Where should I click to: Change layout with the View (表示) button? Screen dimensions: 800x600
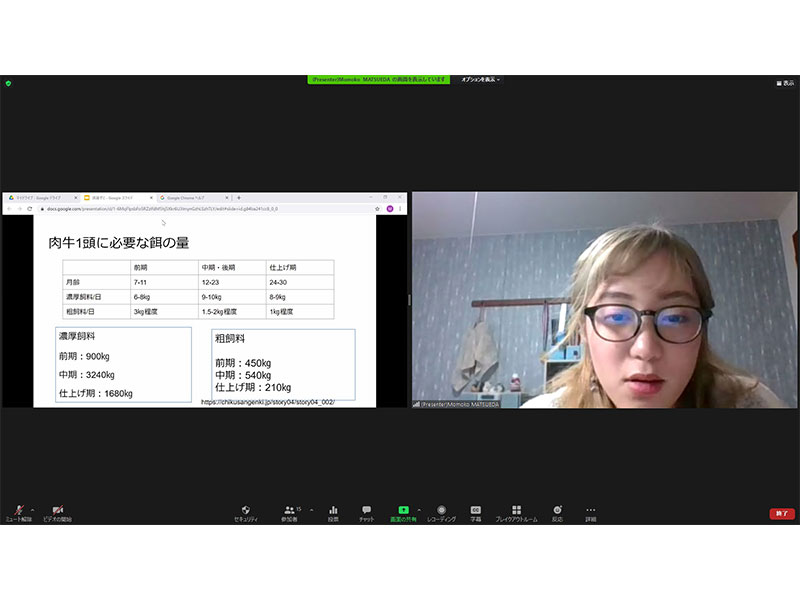pyautogui.click(x=785, y=83)
